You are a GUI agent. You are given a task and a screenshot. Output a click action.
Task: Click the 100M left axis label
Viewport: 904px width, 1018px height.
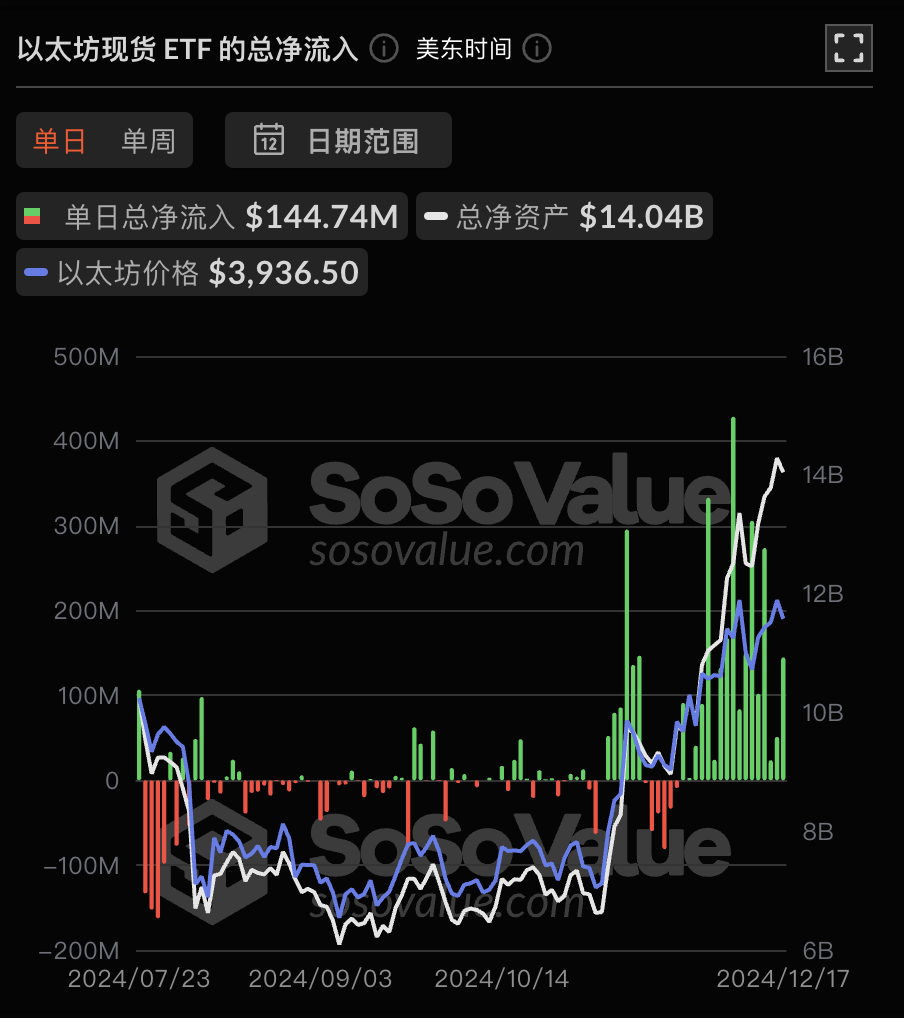pos(88,695)
